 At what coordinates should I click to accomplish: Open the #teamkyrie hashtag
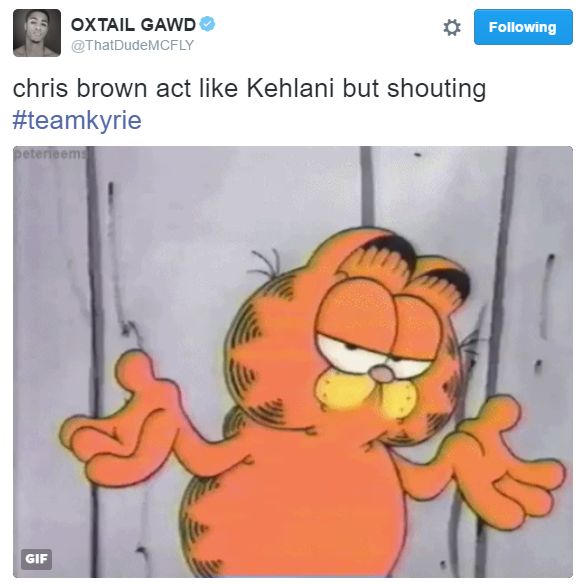point(77,120)
